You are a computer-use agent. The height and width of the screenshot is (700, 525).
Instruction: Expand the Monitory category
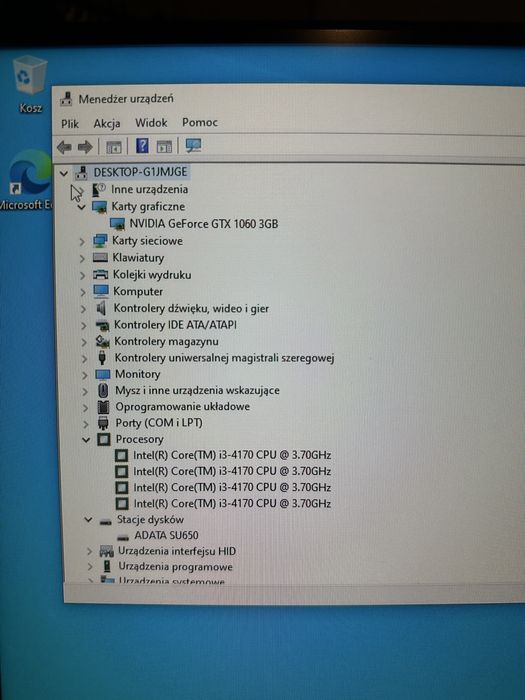85,375
